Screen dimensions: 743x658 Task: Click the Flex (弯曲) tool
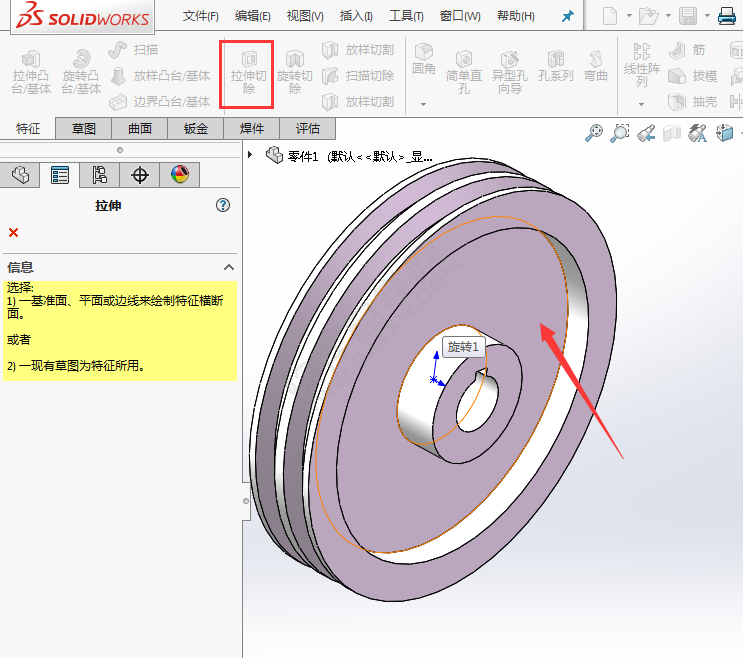tap(596, 66)
